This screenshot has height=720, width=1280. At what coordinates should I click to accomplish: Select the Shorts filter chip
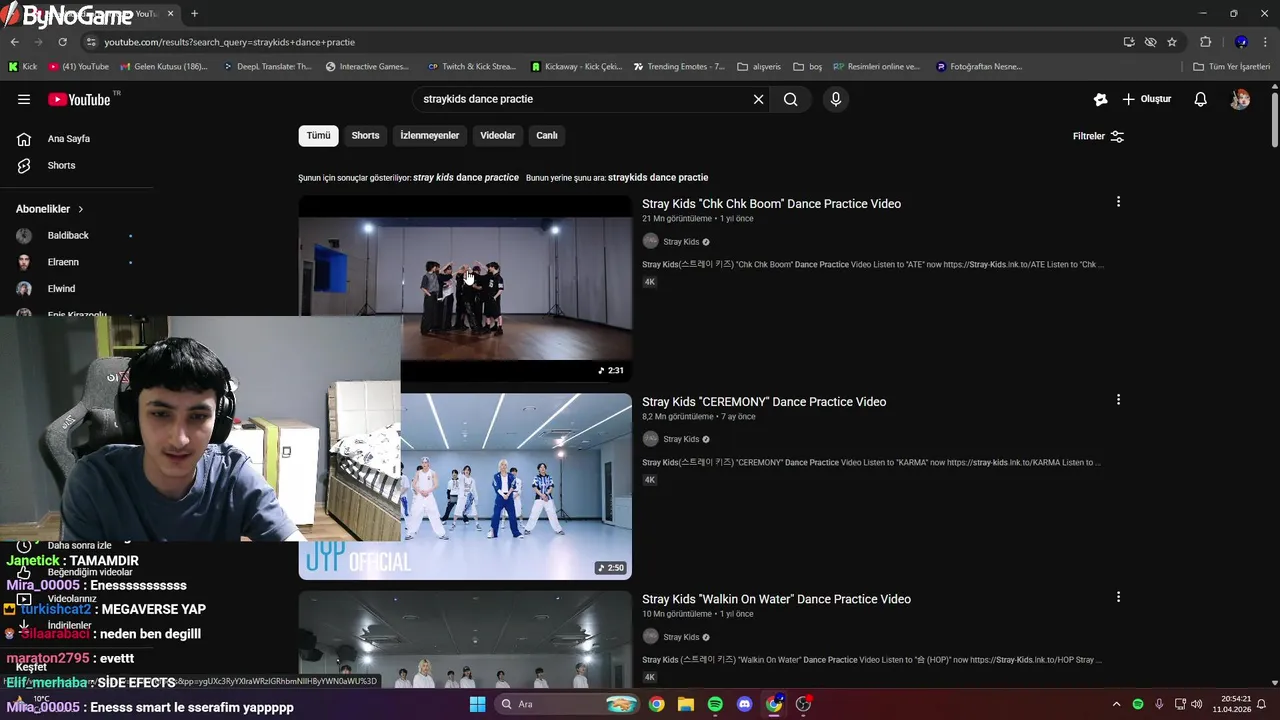tap(365, 135)
